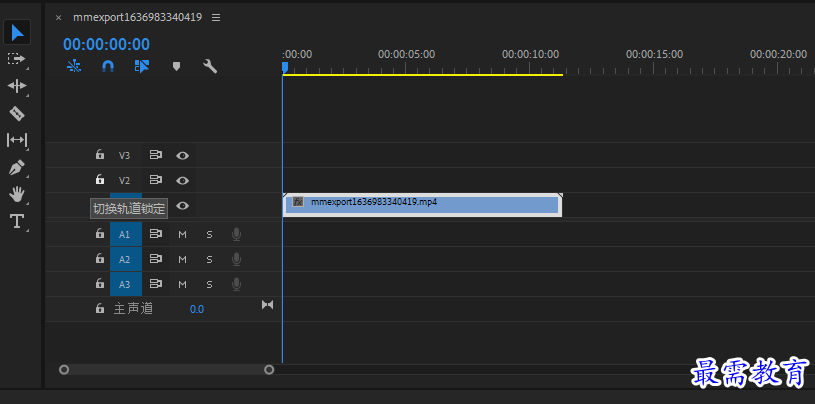Viewport: 815px width, 404px height.
Task: Target the V2 video track
Action: point(124,180)
